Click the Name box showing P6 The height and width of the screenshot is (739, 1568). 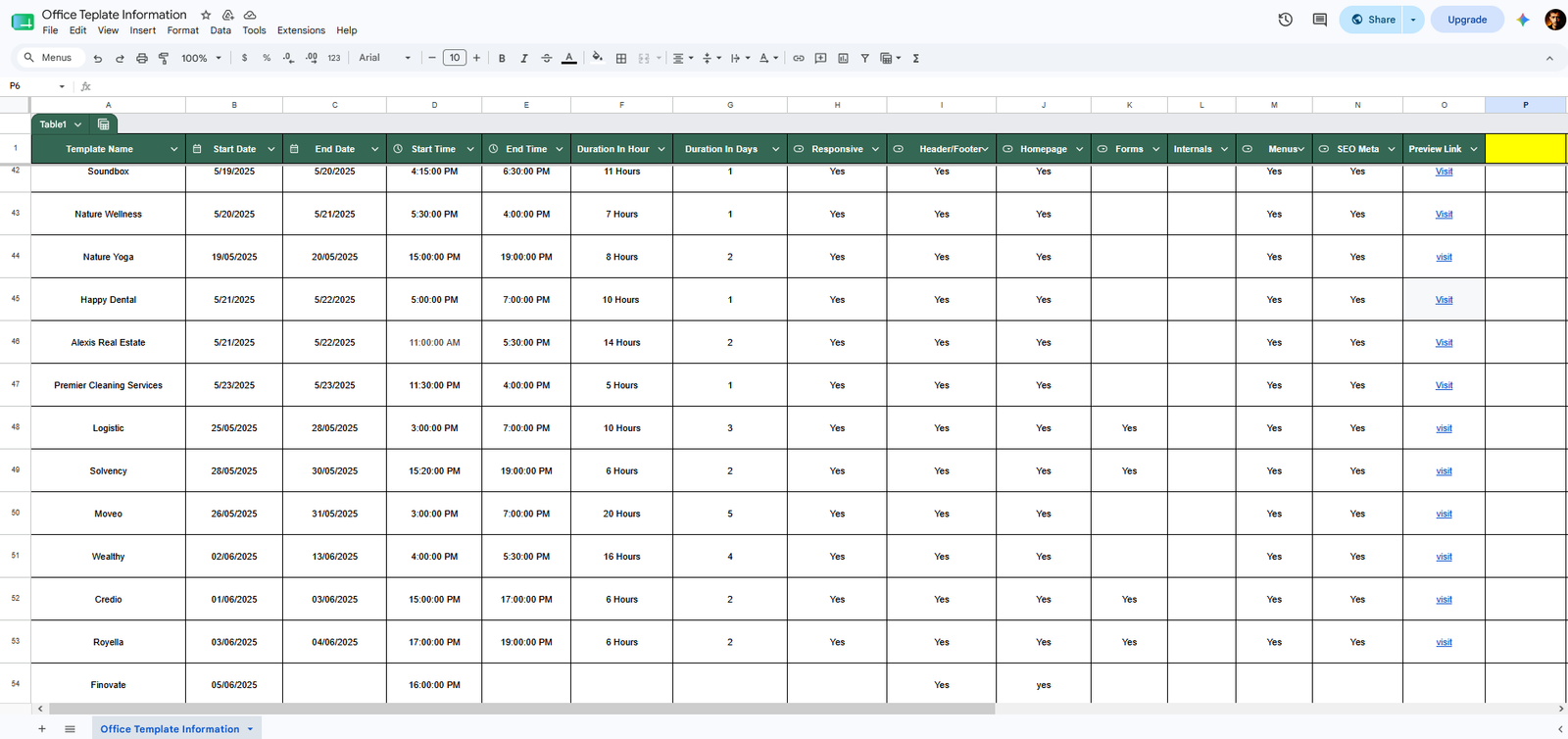pos(37,86)
